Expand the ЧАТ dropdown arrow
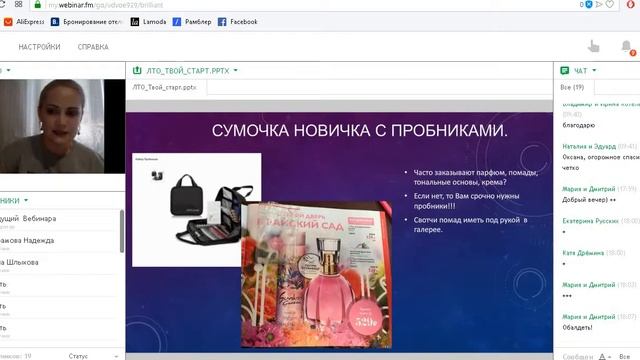This screenshot has width=640, height=360. pyautogui.click(x=594, y=71)
